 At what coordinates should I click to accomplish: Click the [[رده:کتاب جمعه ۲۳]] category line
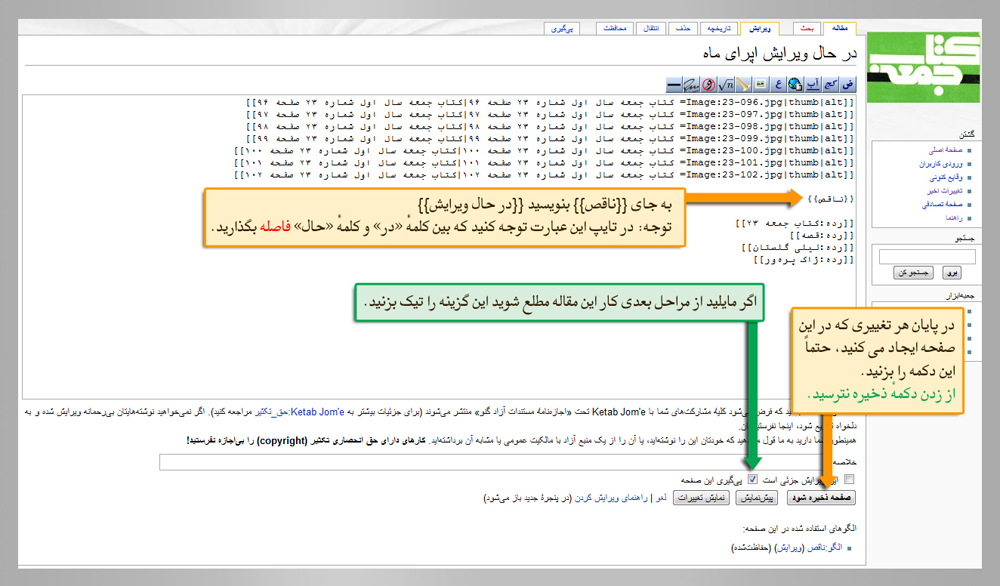[795, 223]
